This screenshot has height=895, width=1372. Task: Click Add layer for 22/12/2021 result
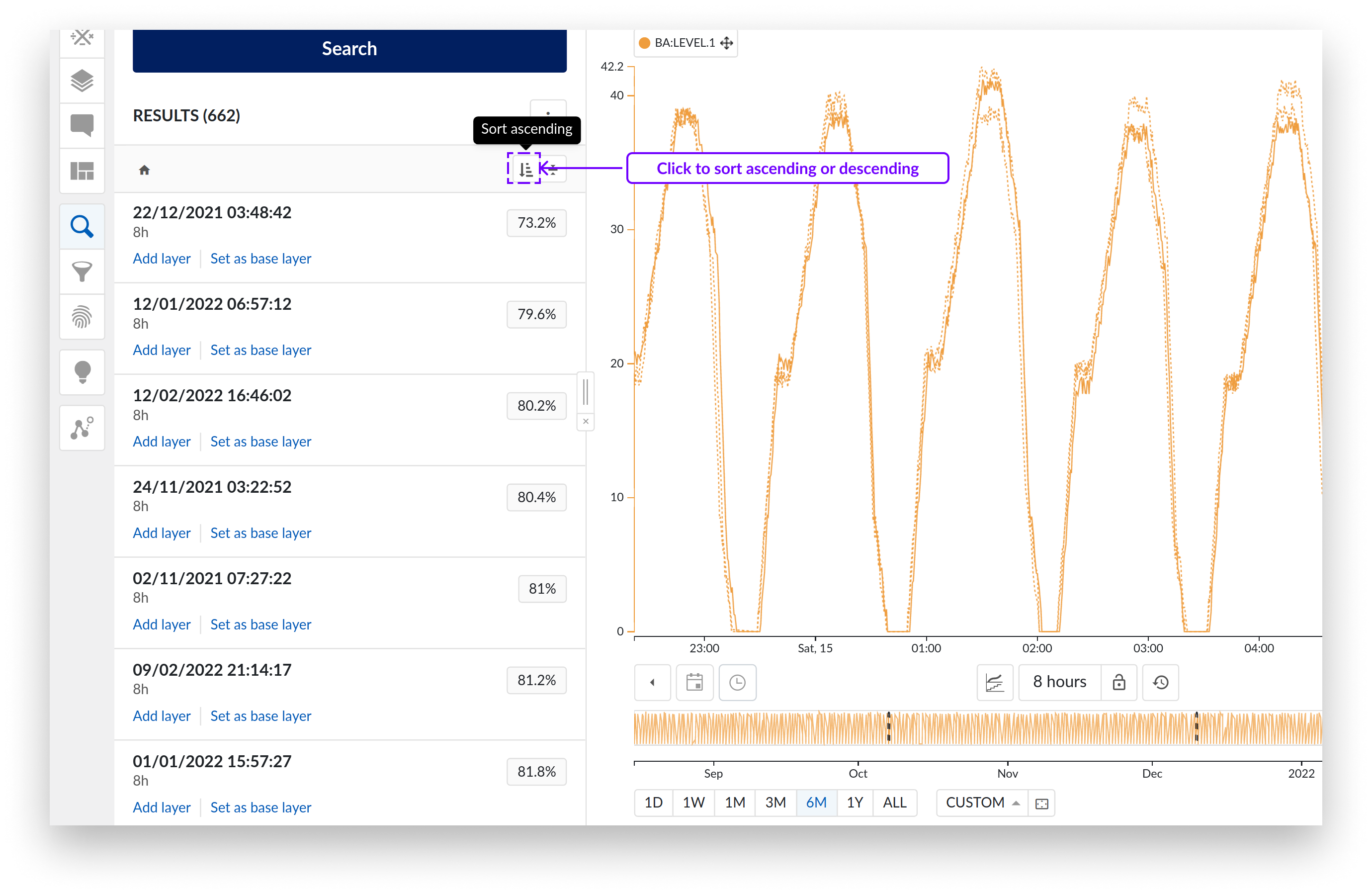[x=162, y=259]
